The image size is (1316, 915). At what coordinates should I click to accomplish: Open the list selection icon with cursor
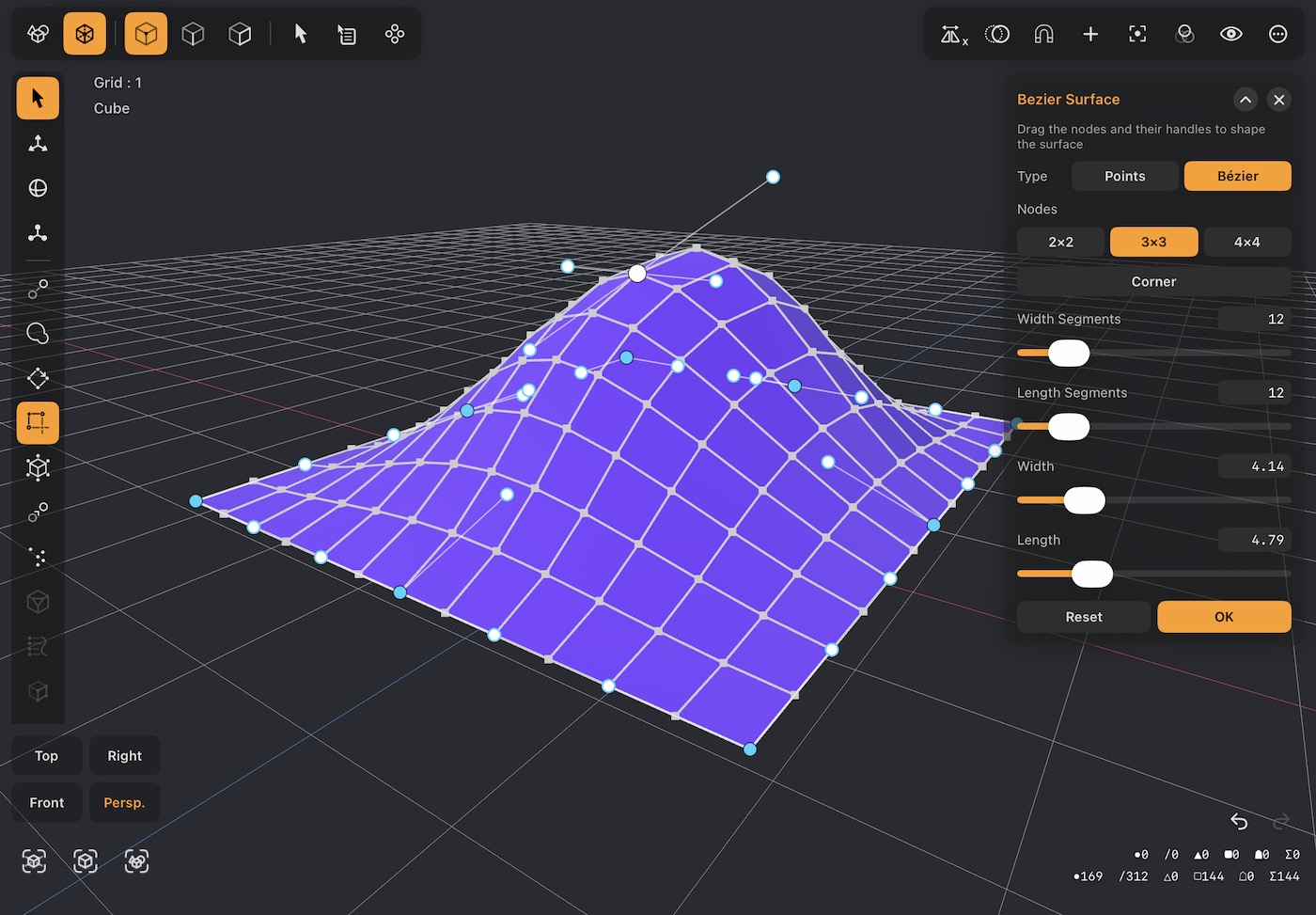tap(347, 34)
